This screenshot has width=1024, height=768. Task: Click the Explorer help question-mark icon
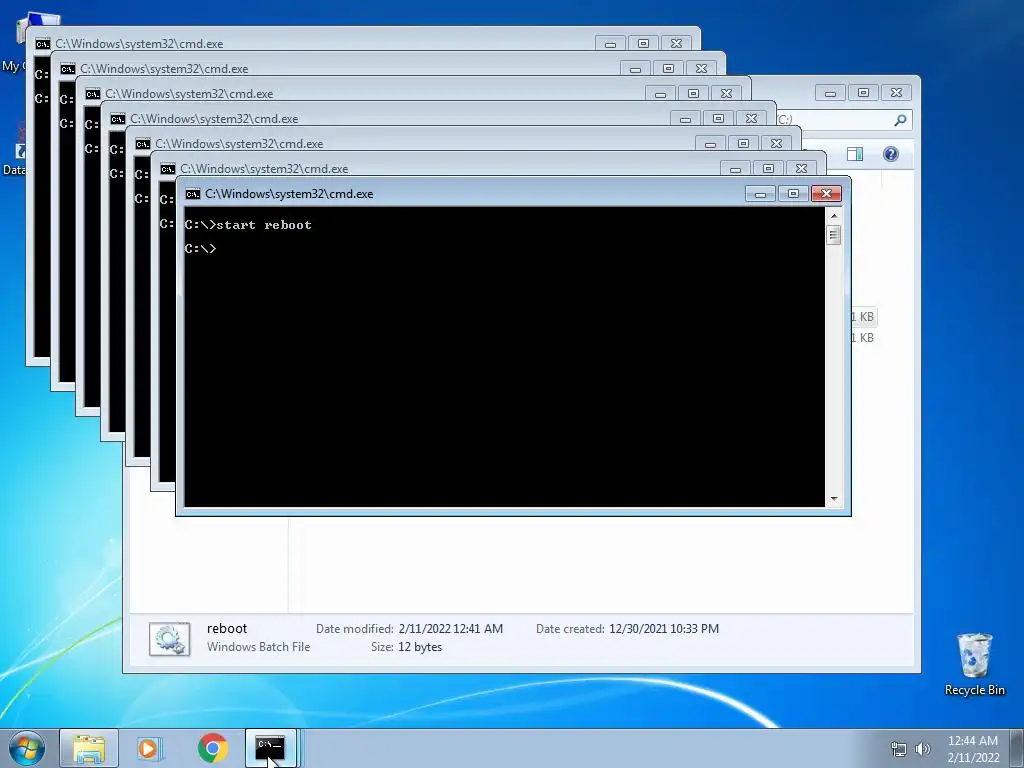click(x=891, y=154)
